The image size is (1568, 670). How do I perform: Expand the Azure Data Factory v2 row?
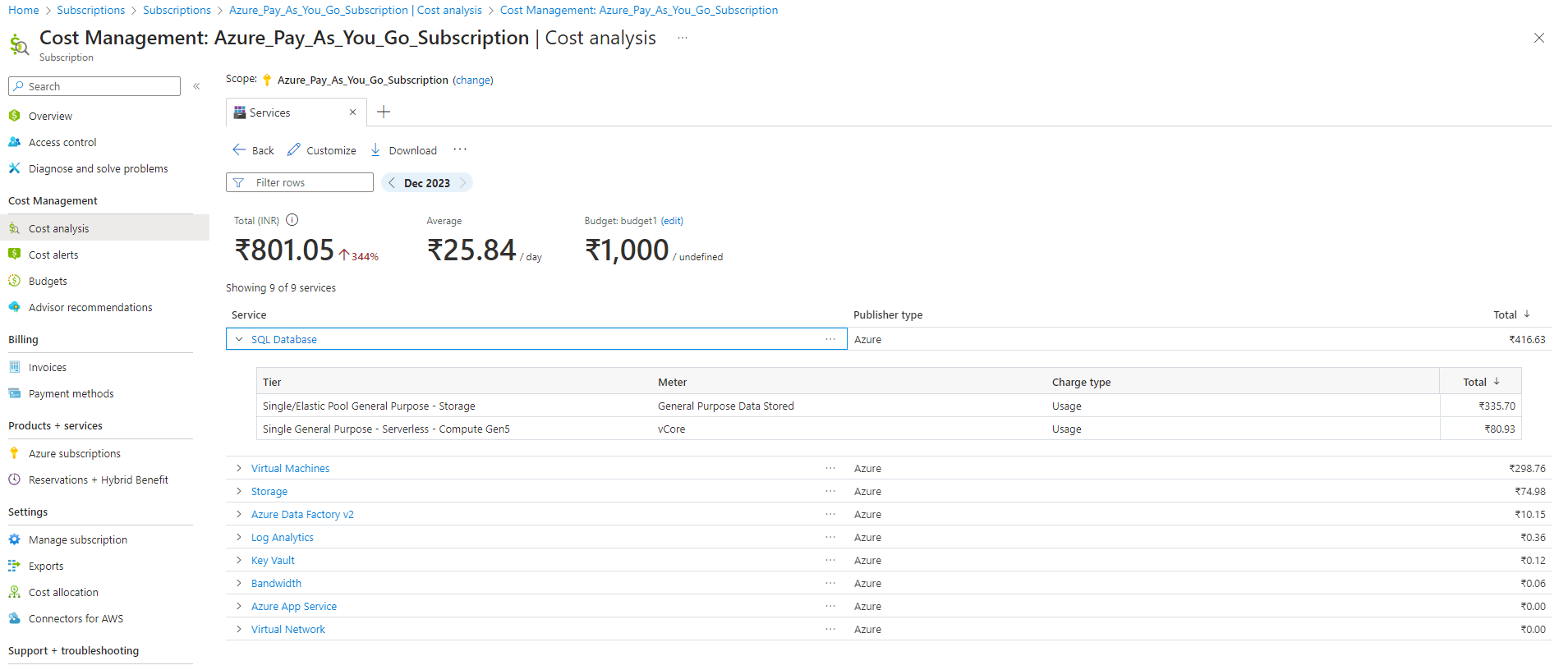pos(239,514)
